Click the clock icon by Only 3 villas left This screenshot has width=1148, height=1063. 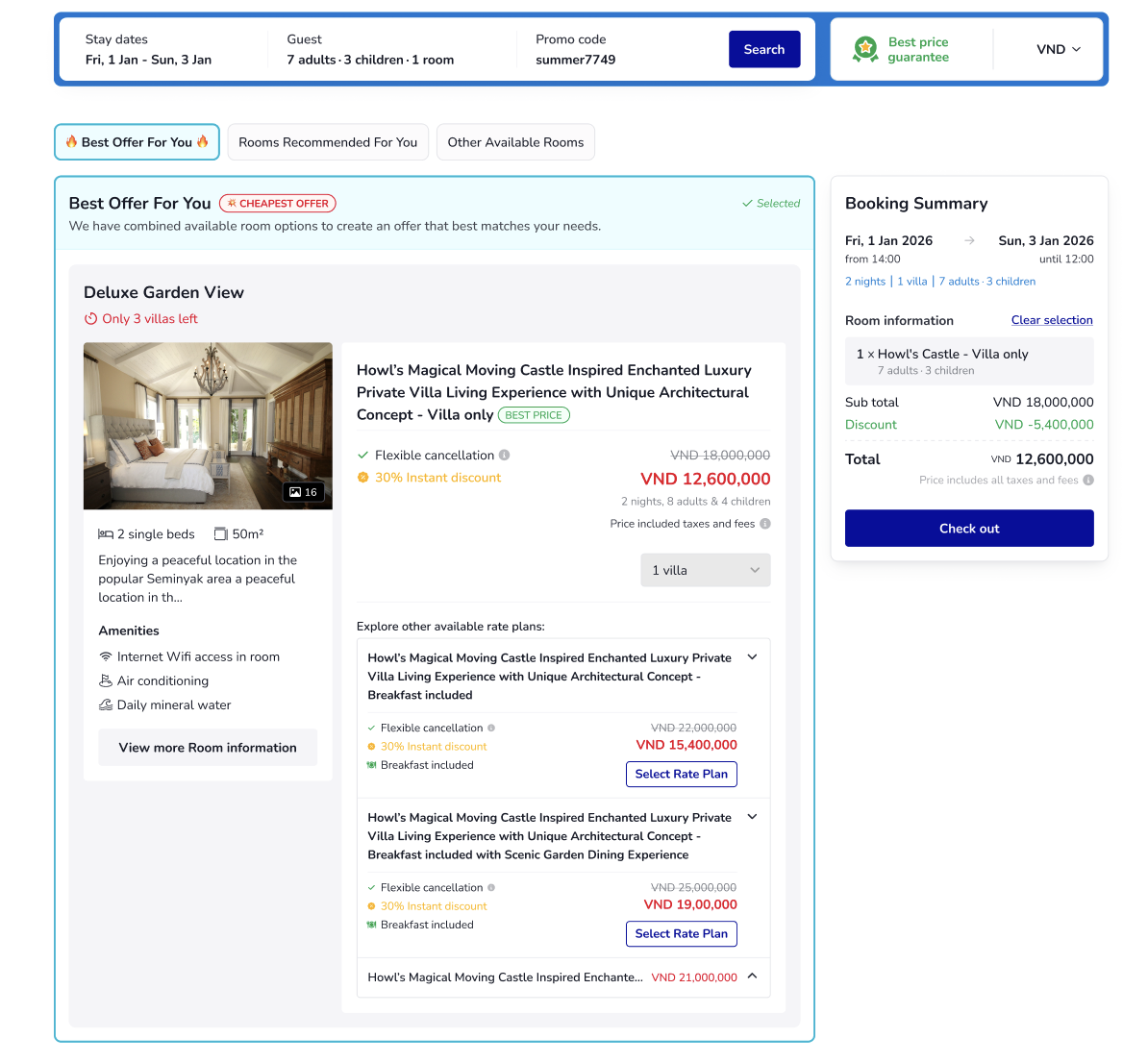(90, 318)
